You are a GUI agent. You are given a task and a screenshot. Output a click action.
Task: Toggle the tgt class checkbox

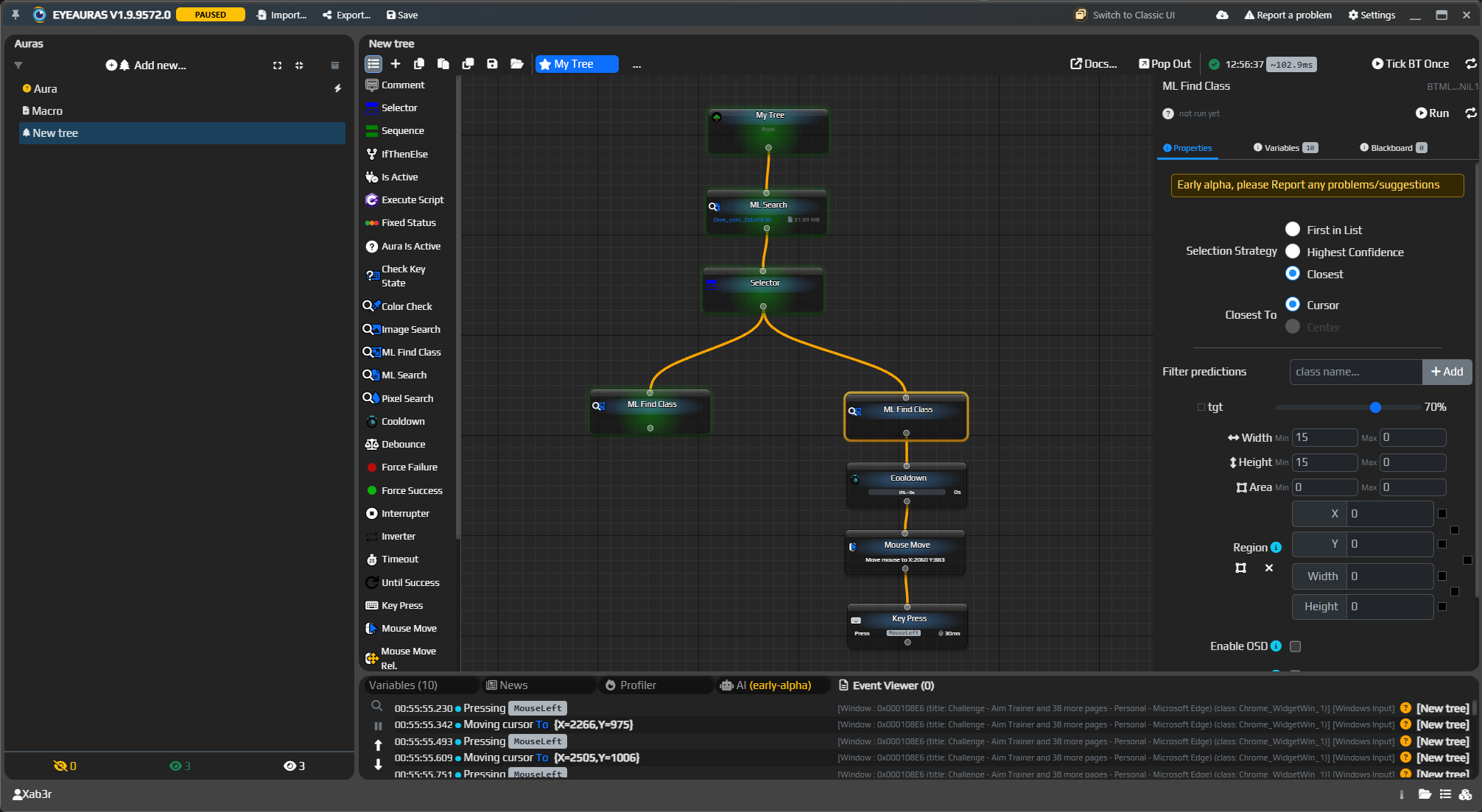(x=1201, y=407)
